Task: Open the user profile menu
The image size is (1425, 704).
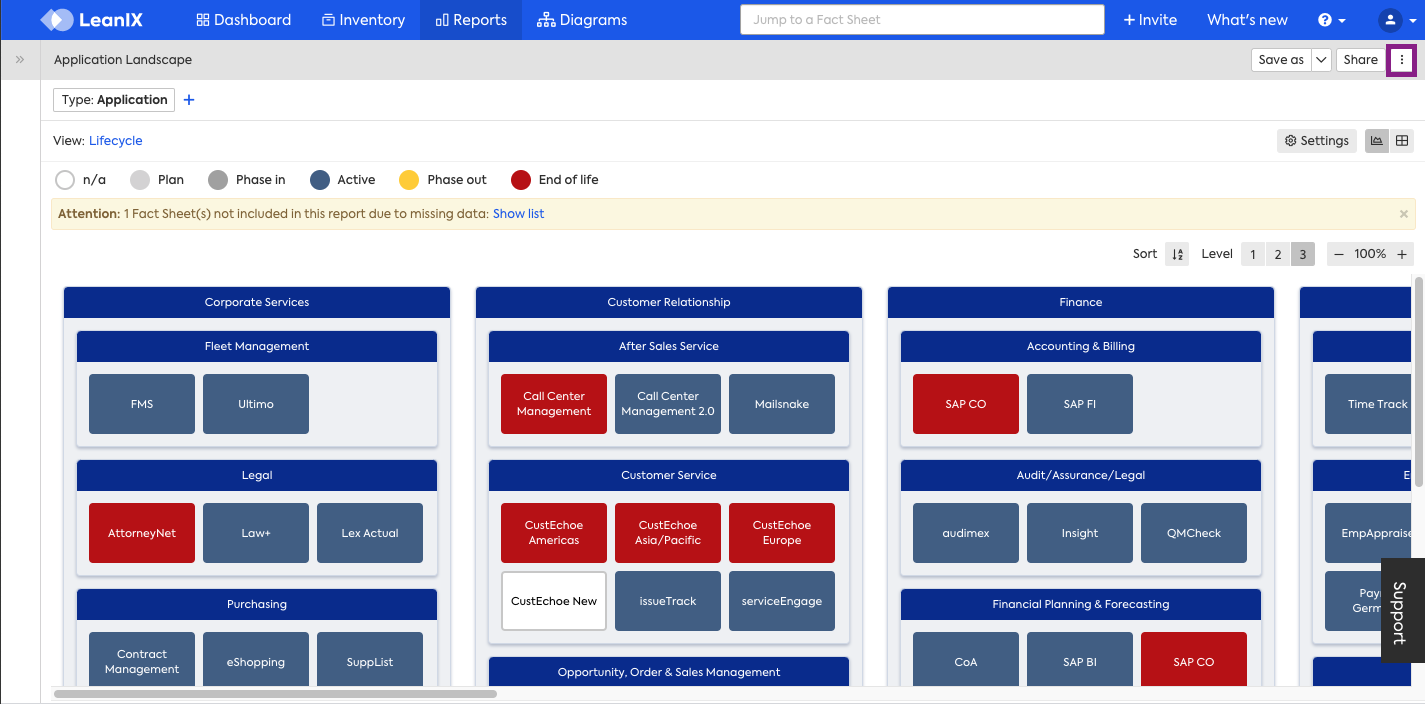Action: (1396, 20)
